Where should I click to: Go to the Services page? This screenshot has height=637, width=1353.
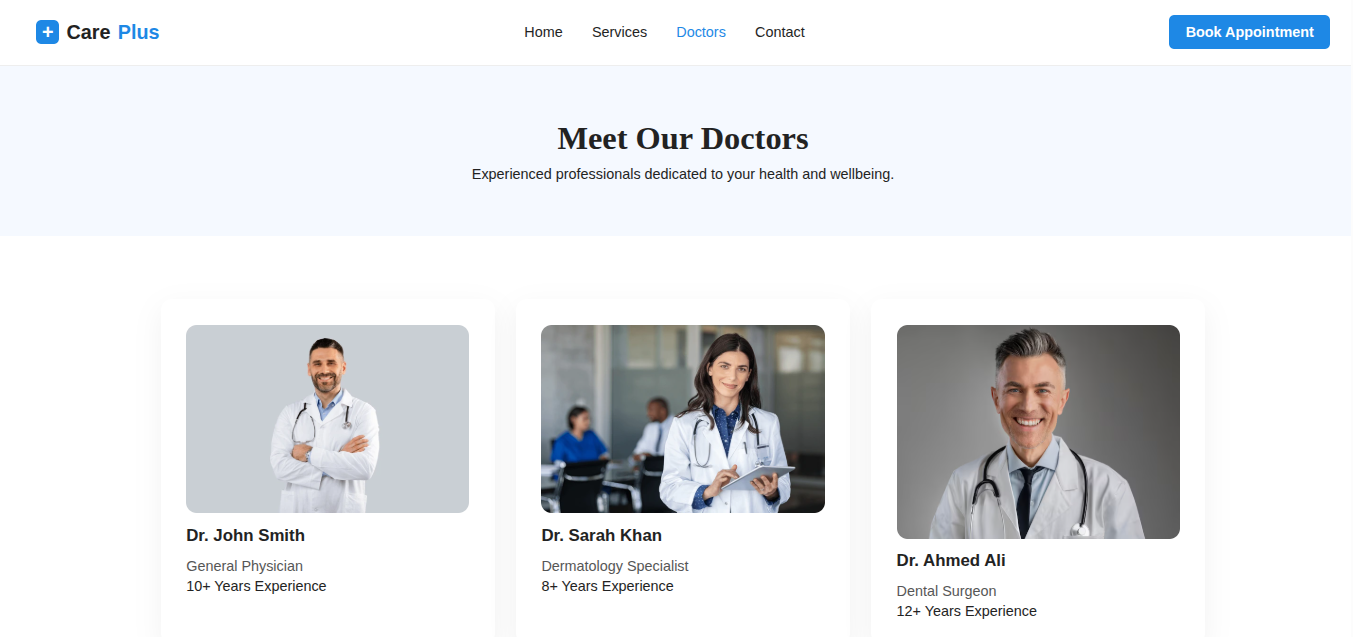(619, 32)
